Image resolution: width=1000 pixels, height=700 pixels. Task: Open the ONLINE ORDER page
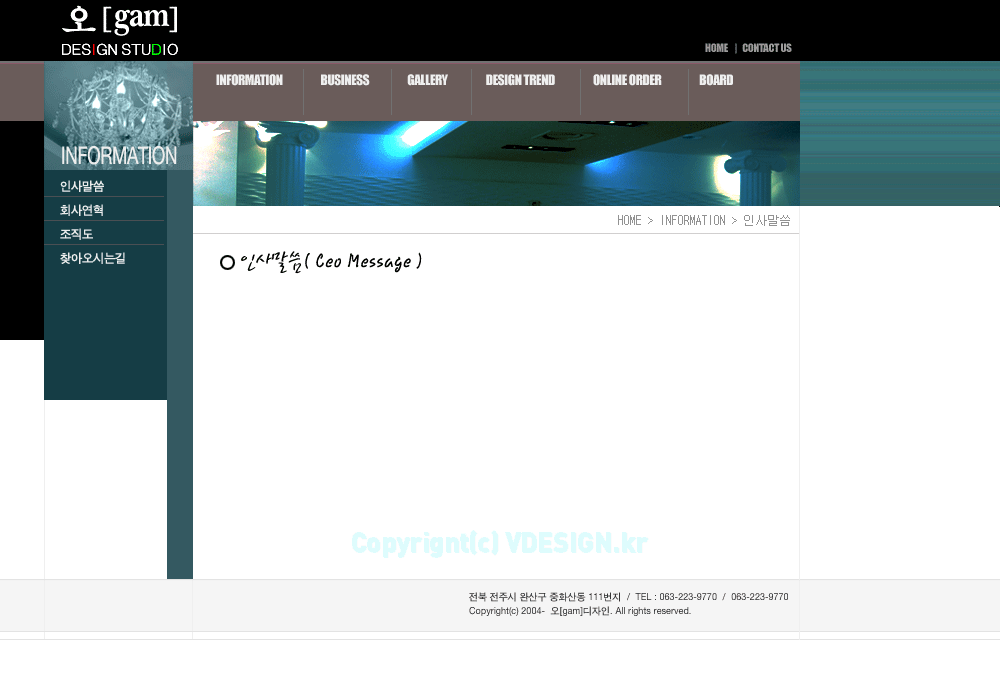[627, 80]
